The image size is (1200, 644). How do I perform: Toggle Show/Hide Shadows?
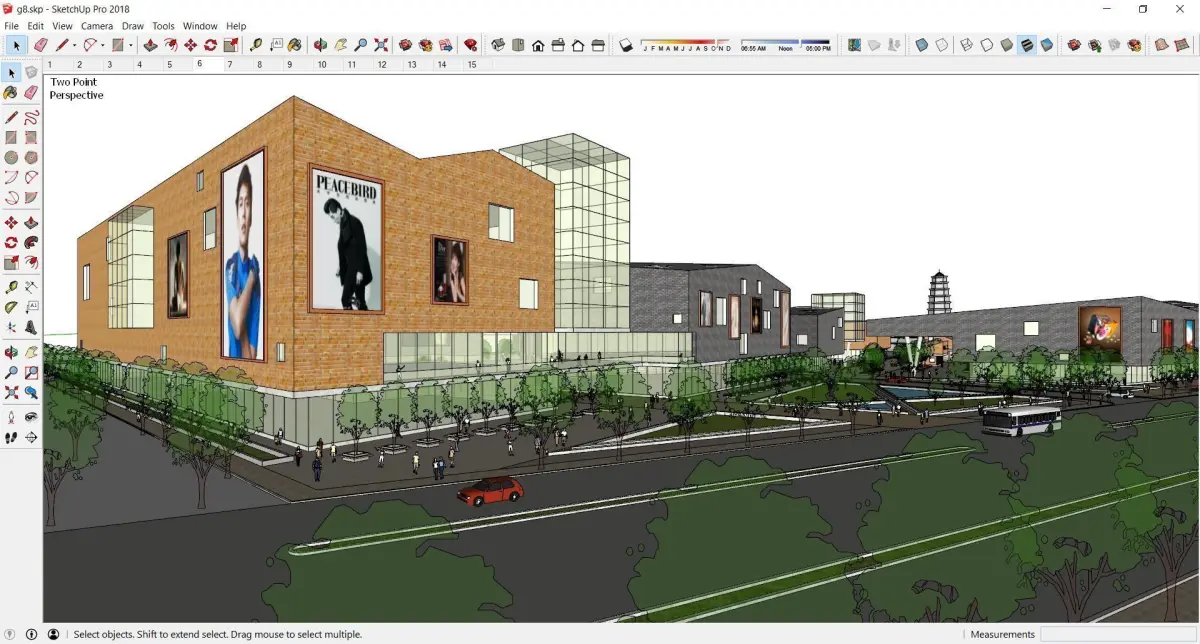coord(625,45)
